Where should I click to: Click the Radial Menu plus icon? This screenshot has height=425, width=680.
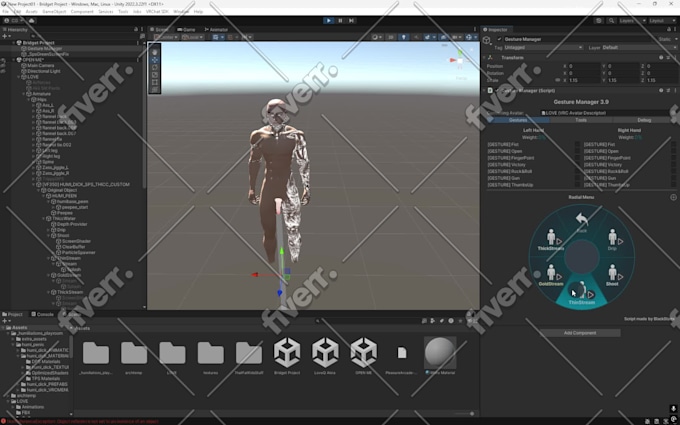tap(673, 197)
